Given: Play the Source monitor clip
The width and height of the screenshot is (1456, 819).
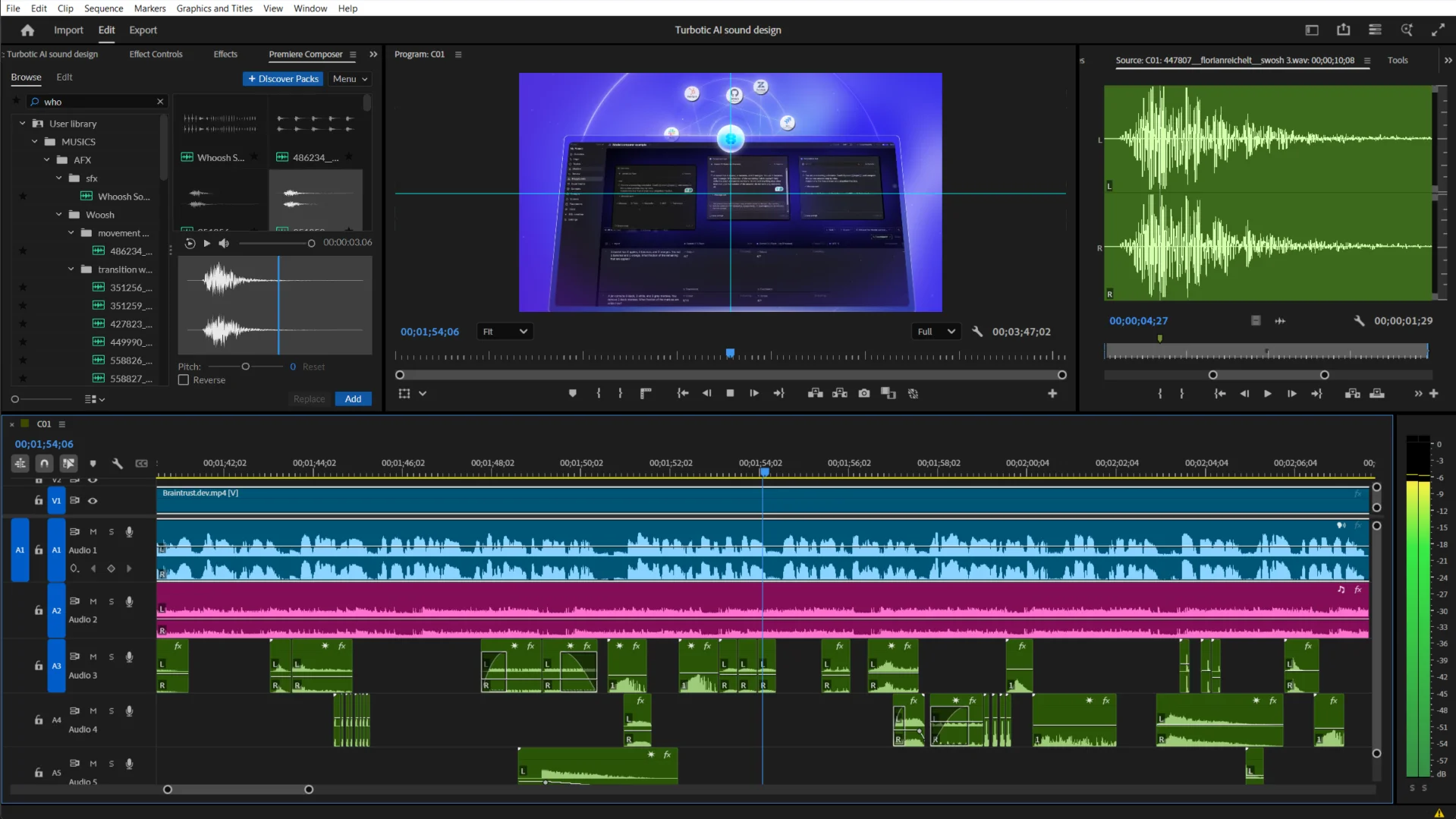Looking at the screenshot, I should pyautogui.click(x=1267, y=393).
